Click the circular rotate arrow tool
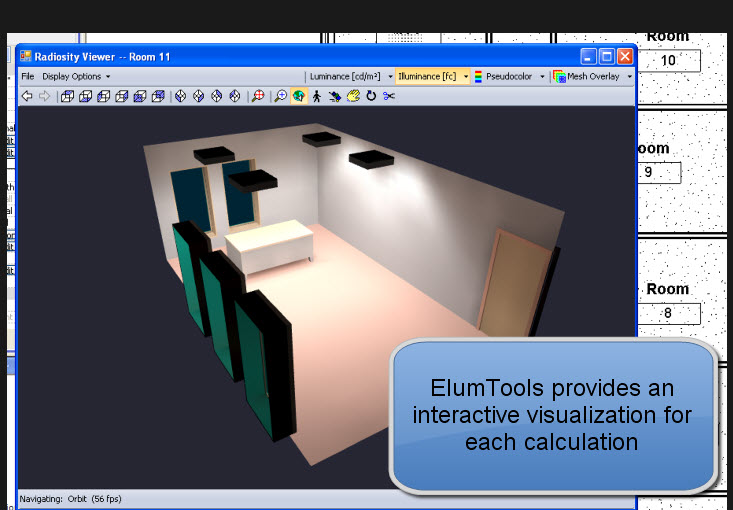 pyautogui.click(x=371, y=96)
